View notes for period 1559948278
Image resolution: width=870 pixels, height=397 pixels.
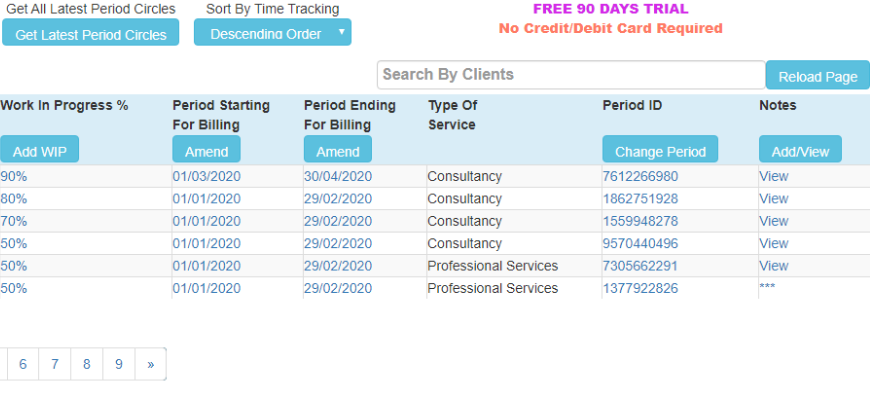(773, 221)
